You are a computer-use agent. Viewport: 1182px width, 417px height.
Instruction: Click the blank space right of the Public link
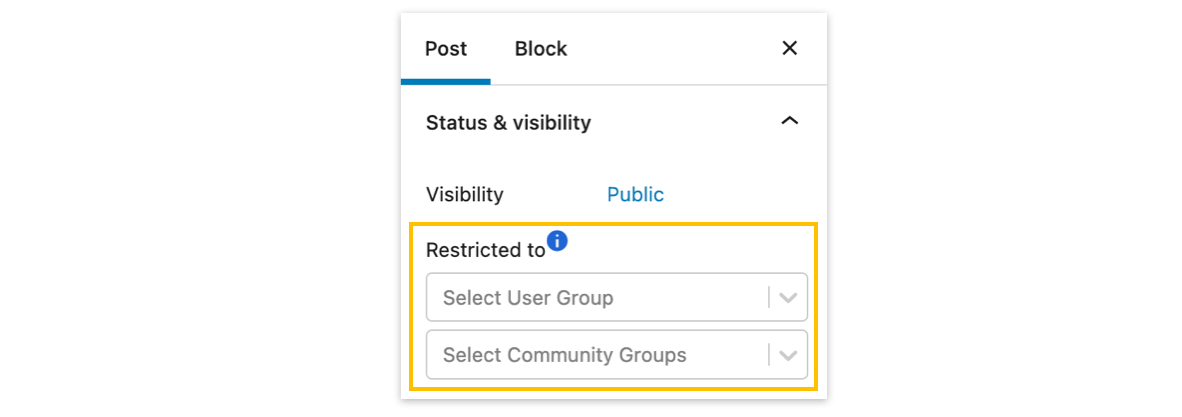tap(740, 194)
